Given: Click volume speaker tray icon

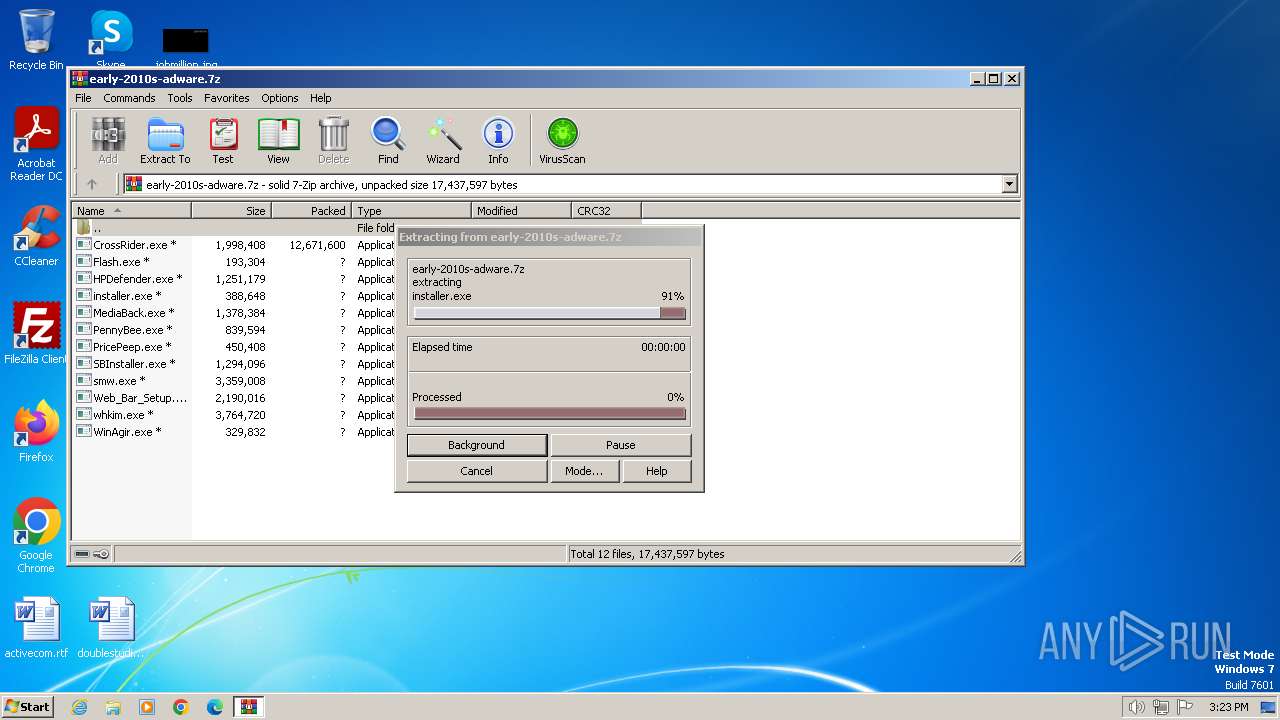Looking at the screenshot, I should [1136, 707].
